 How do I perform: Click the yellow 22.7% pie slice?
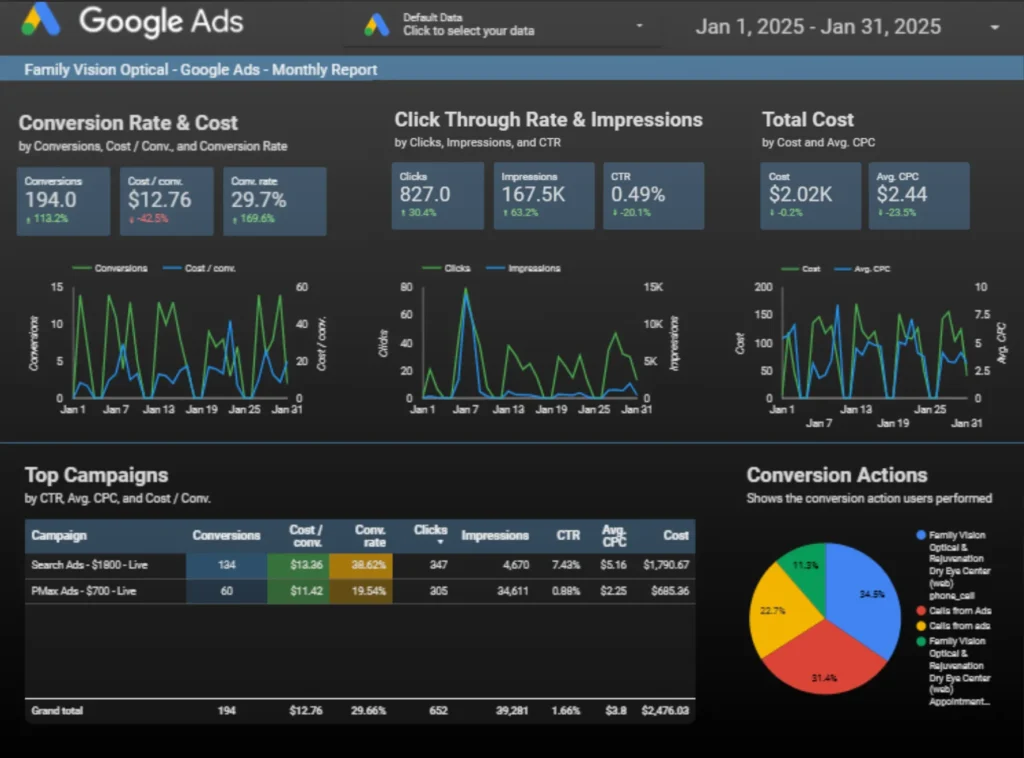pyautogui.click(x=780, y=610)
